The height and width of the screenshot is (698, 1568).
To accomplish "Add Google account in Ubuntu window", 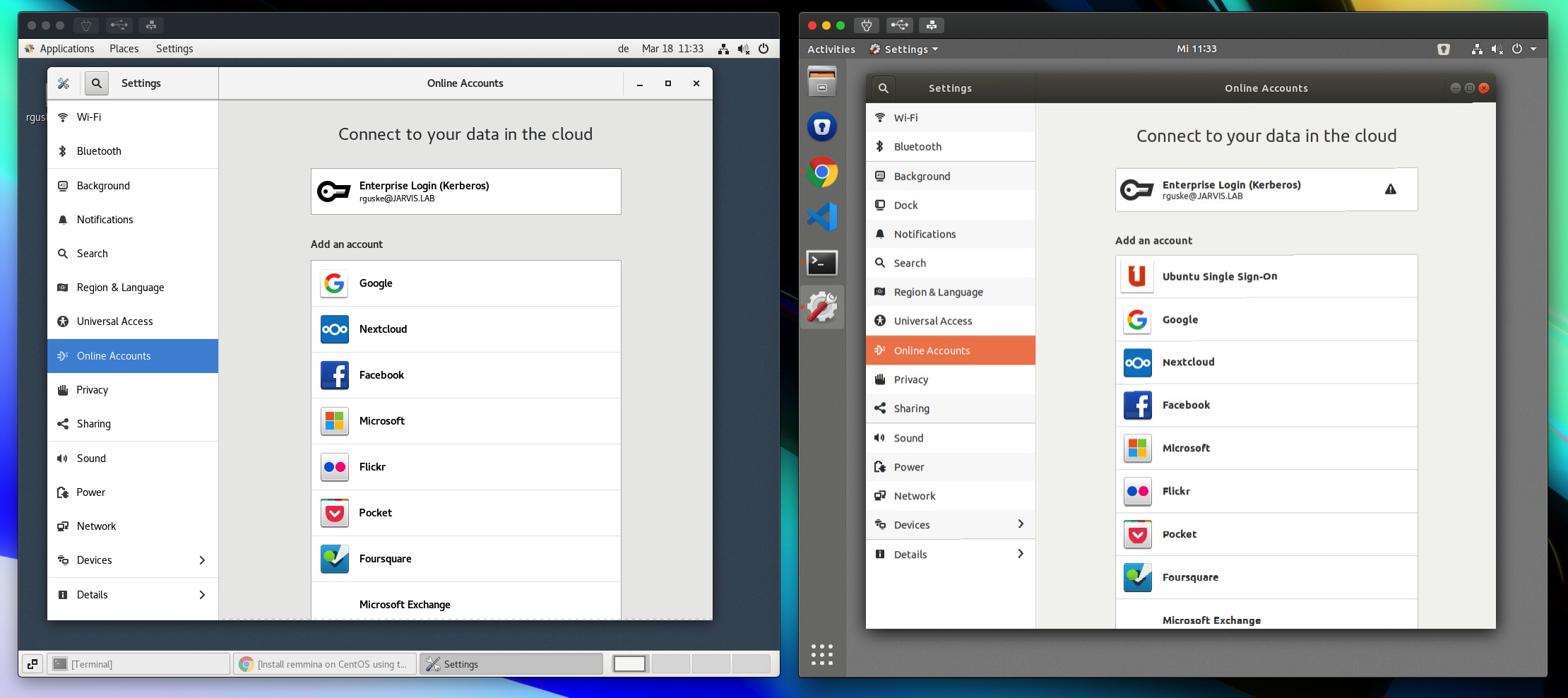I will click(1266, 319).
